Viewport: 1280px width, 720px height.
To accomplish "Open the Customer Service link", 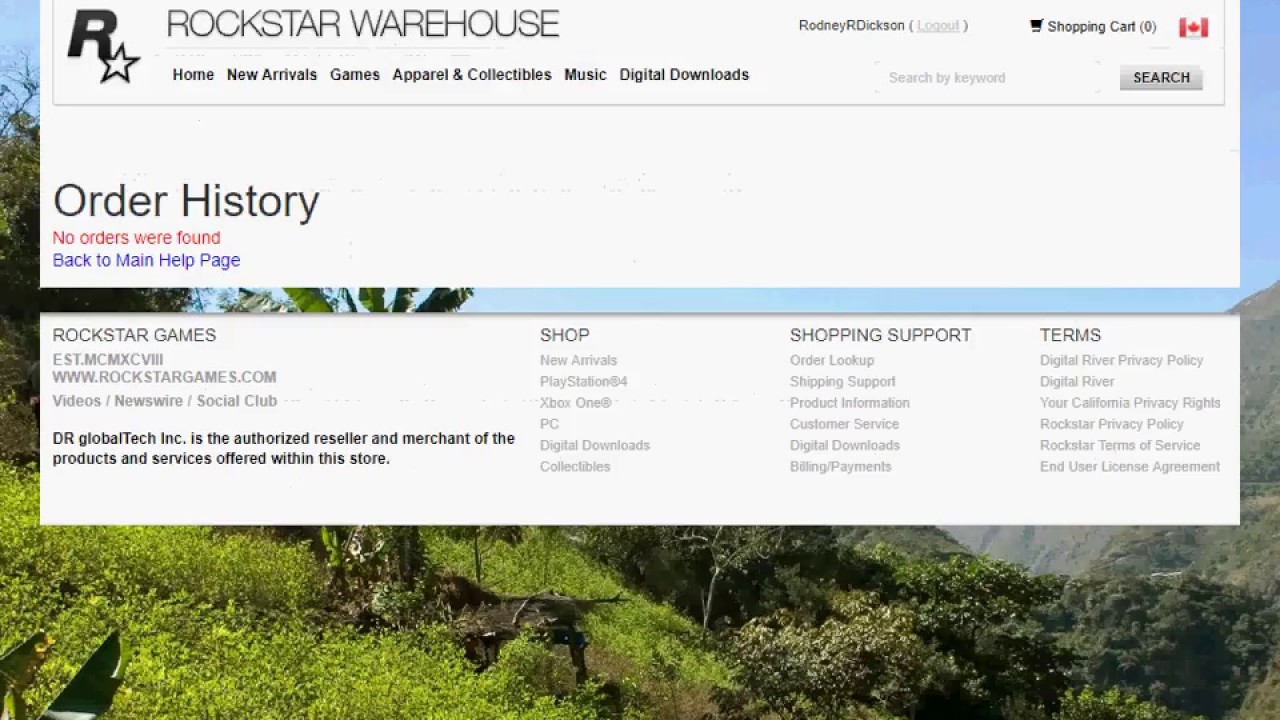I will [844, 424].
